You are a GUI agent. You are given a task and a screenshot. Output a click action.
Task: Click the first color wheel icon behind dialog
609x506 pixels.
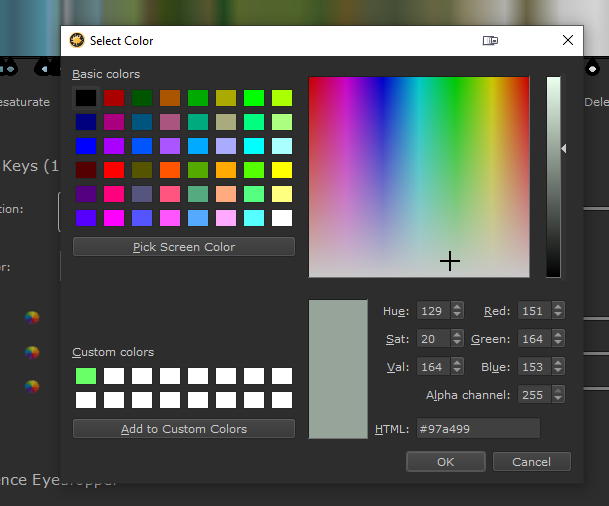[x=33, y=318]
